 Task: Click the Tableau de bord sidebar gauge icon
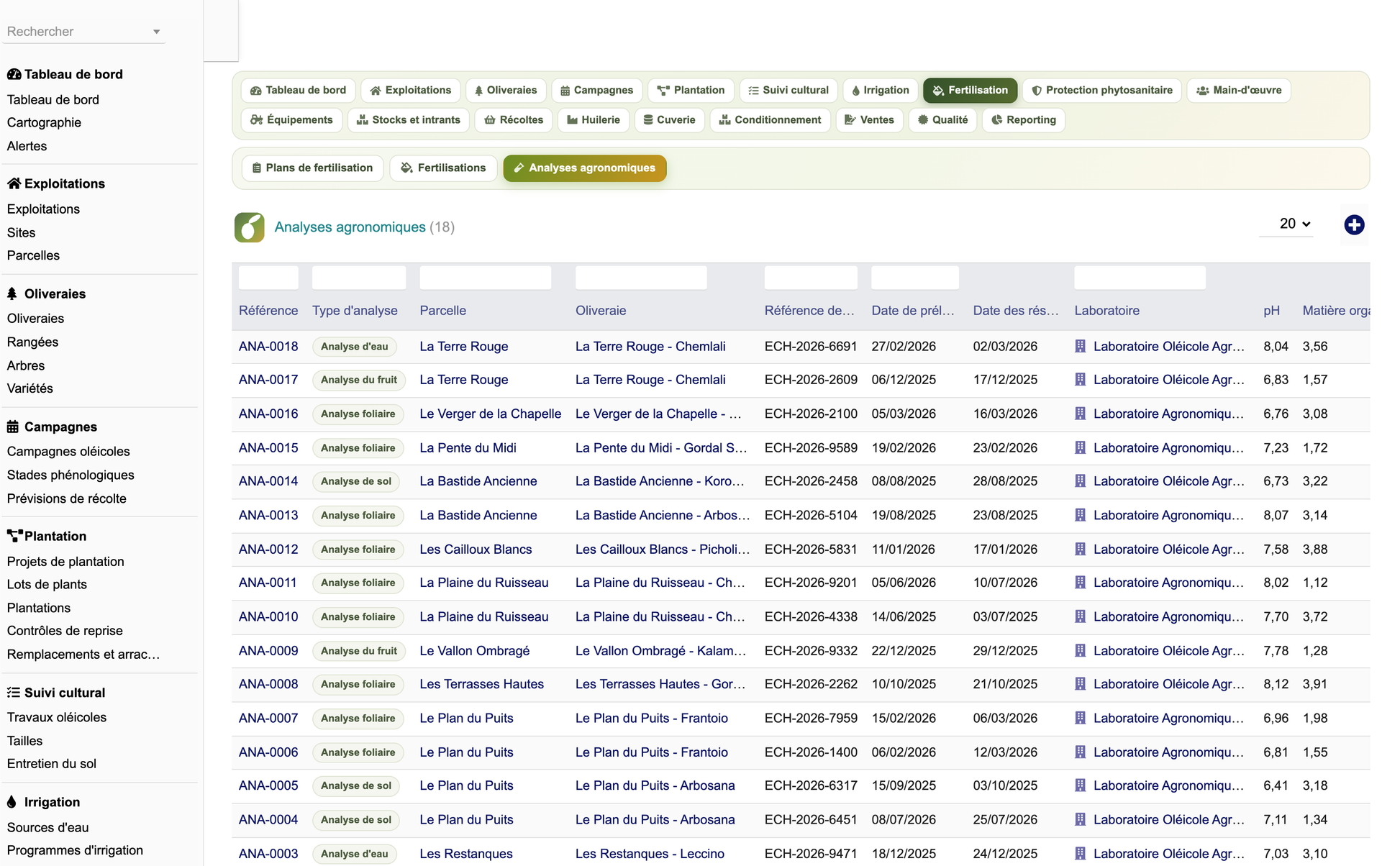14,74
